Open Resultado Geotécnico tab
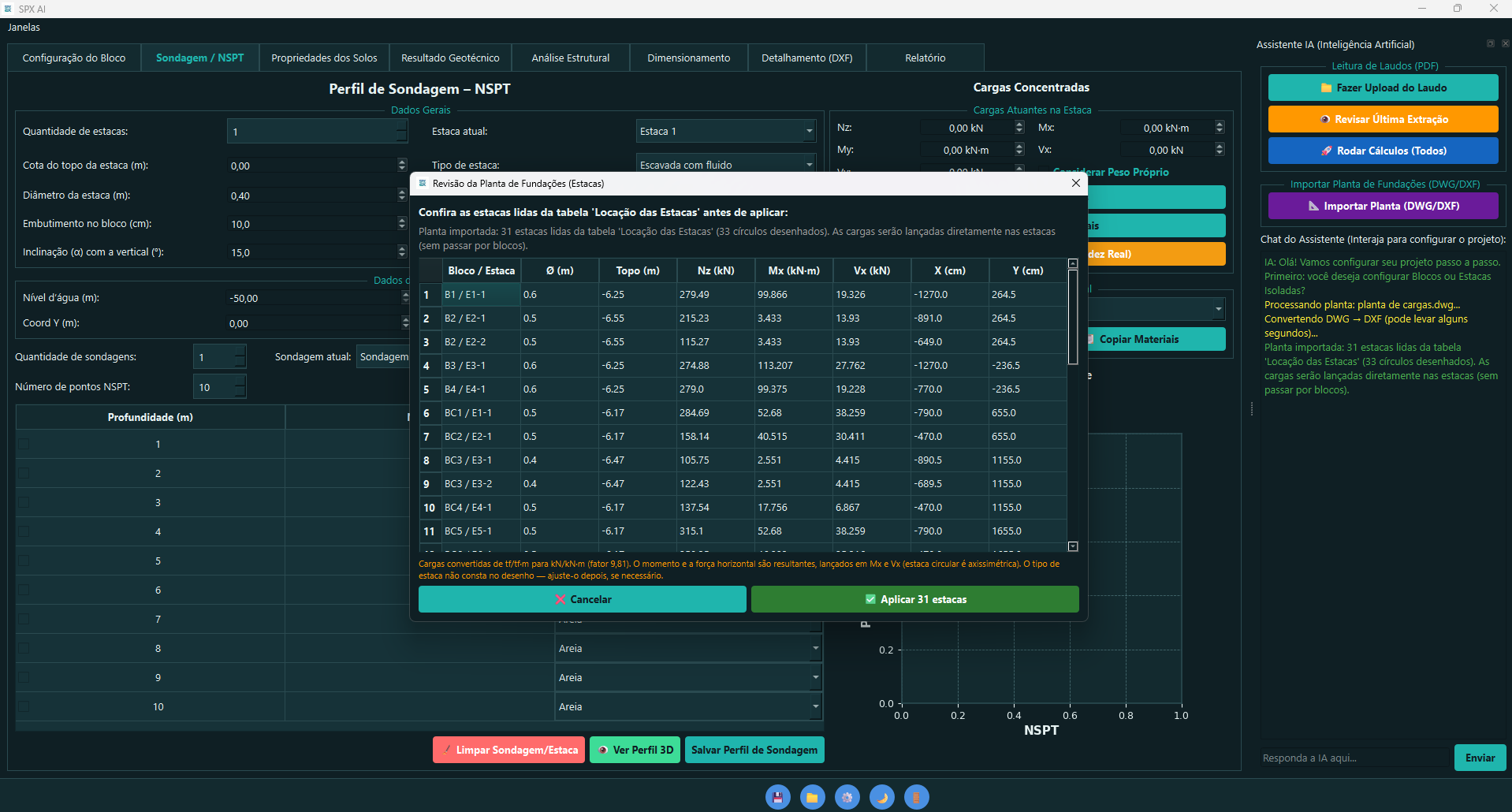The image size is (1512, 812). (x=450, y=58)
